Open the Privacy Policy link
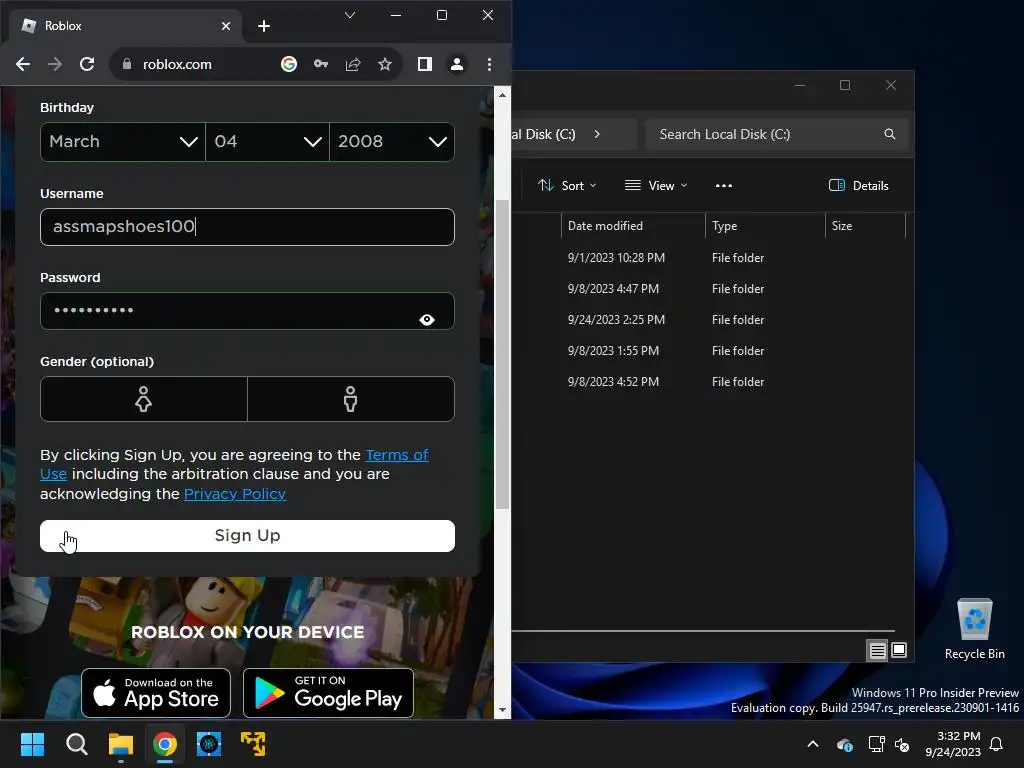 (x=235, y=494)
